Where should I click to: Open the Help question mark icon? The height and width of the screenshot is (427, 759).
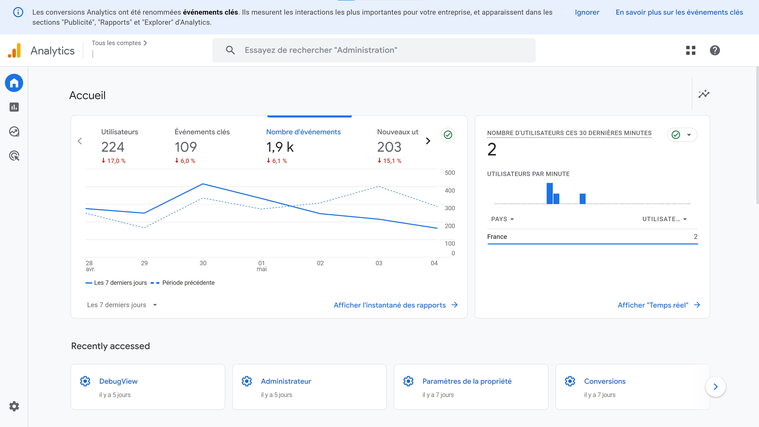click(x=715, y=50)
